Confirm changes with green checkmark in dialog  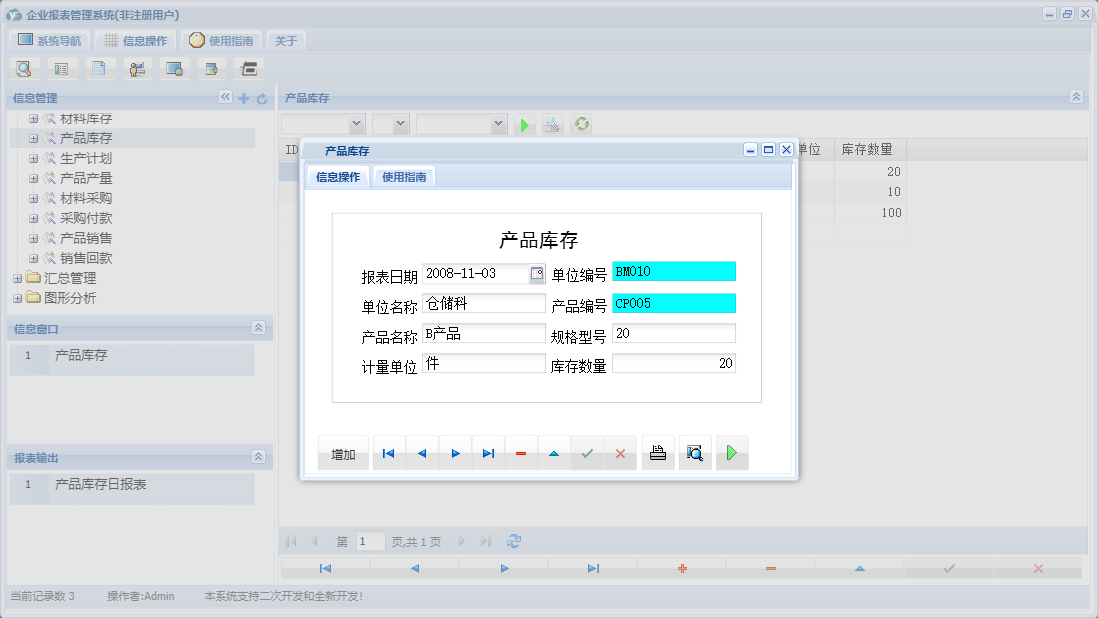(587, 454)
